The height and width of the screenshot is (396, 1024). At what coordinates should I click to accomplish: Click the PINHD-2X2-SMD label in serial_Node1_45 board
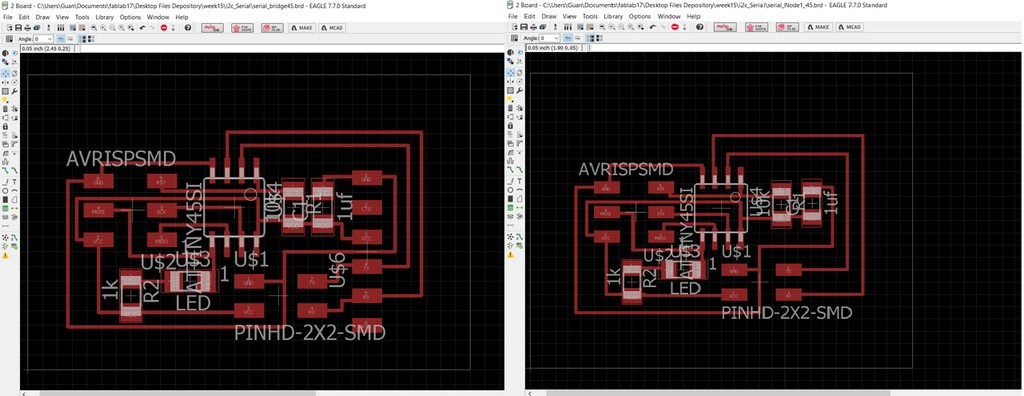(787, 313)
